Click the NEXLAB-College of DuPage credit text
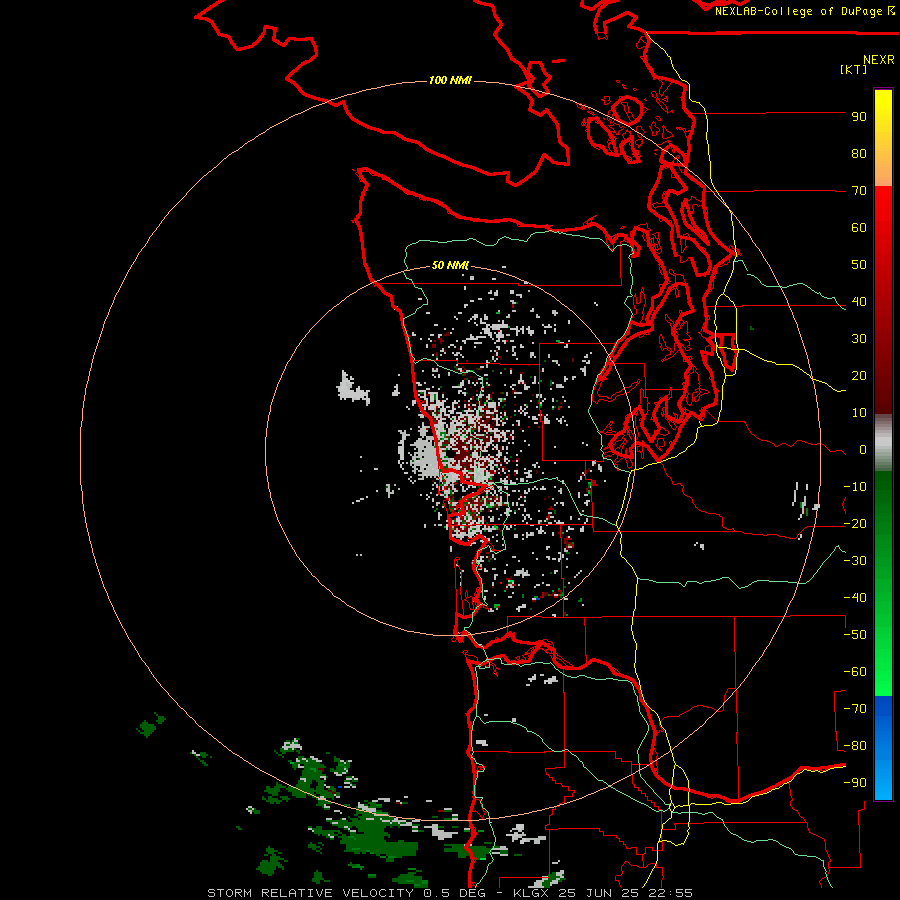This screenshot has width=900, height=900. point(798,11)
